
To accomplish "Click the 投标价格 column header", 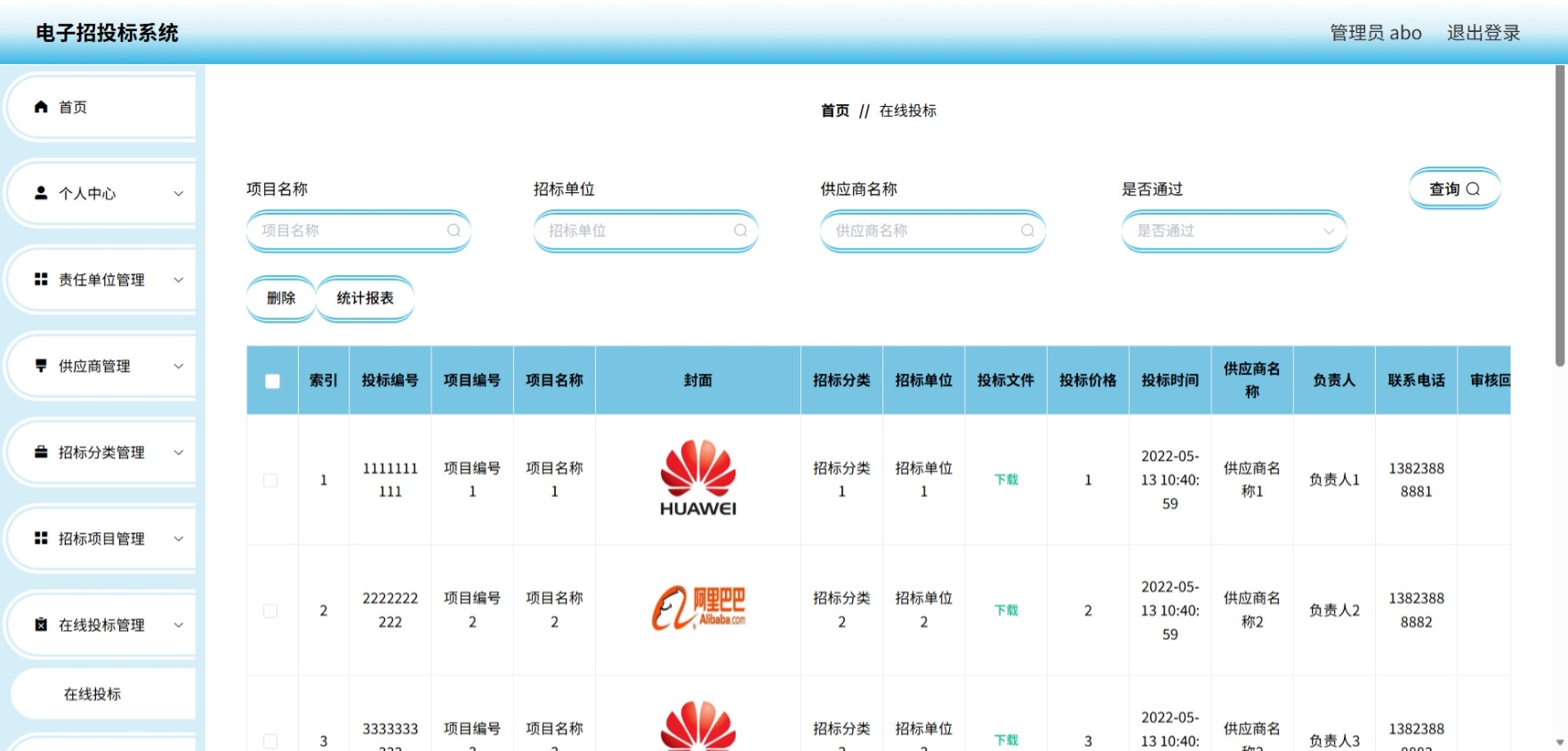I will click(1088, 380).
